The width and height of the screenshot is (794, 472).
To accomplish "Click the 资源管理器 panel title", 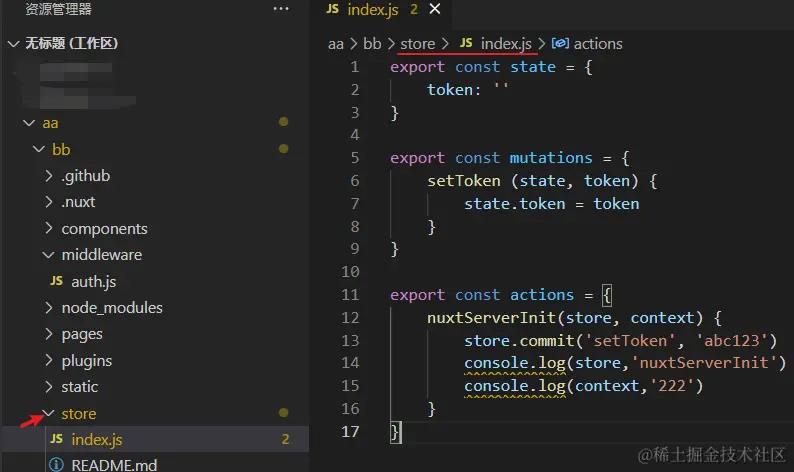I will coord(58,9).
